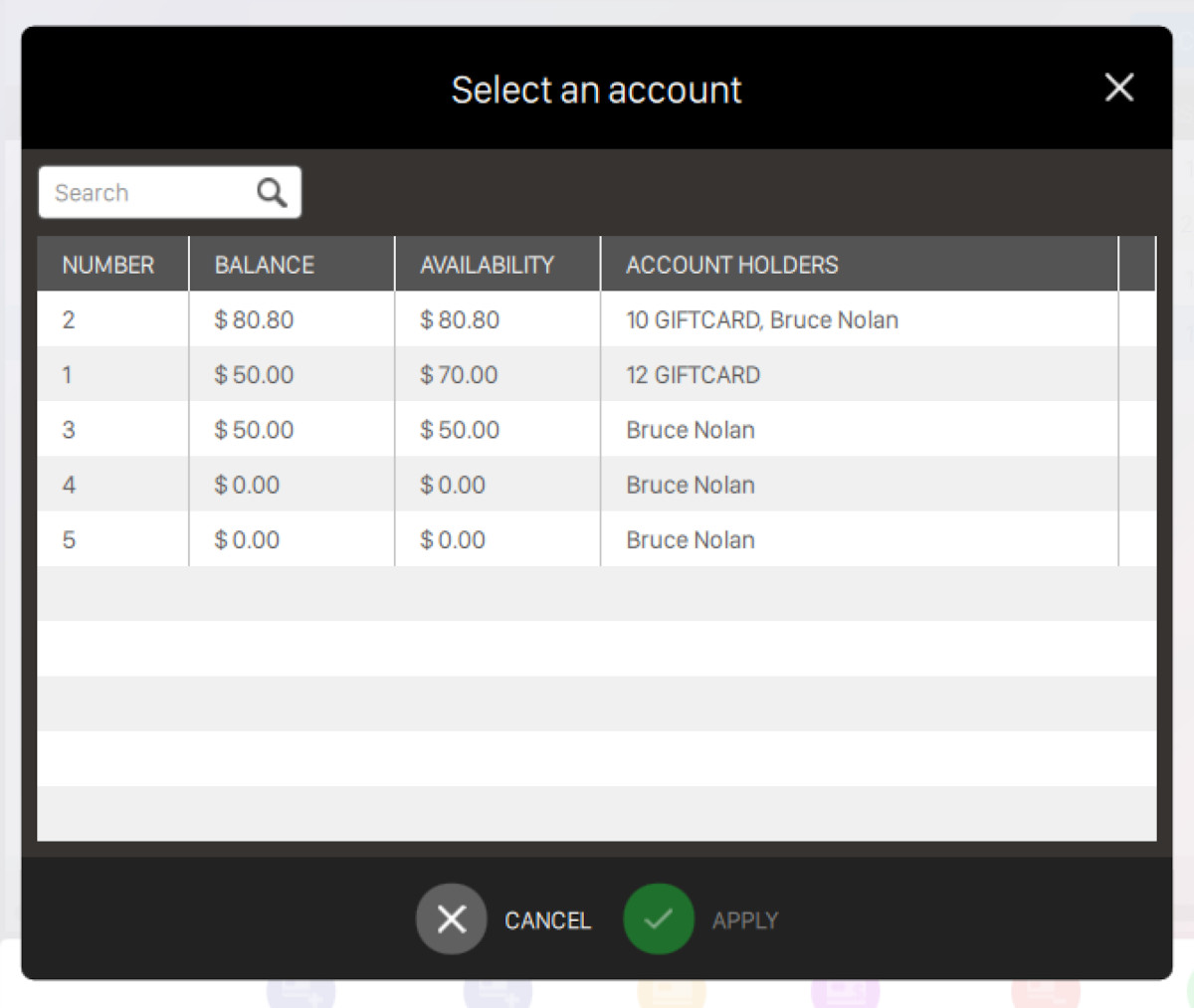Select account number 5 row
Screen dimensions: 1194x1008
(69, 540)
